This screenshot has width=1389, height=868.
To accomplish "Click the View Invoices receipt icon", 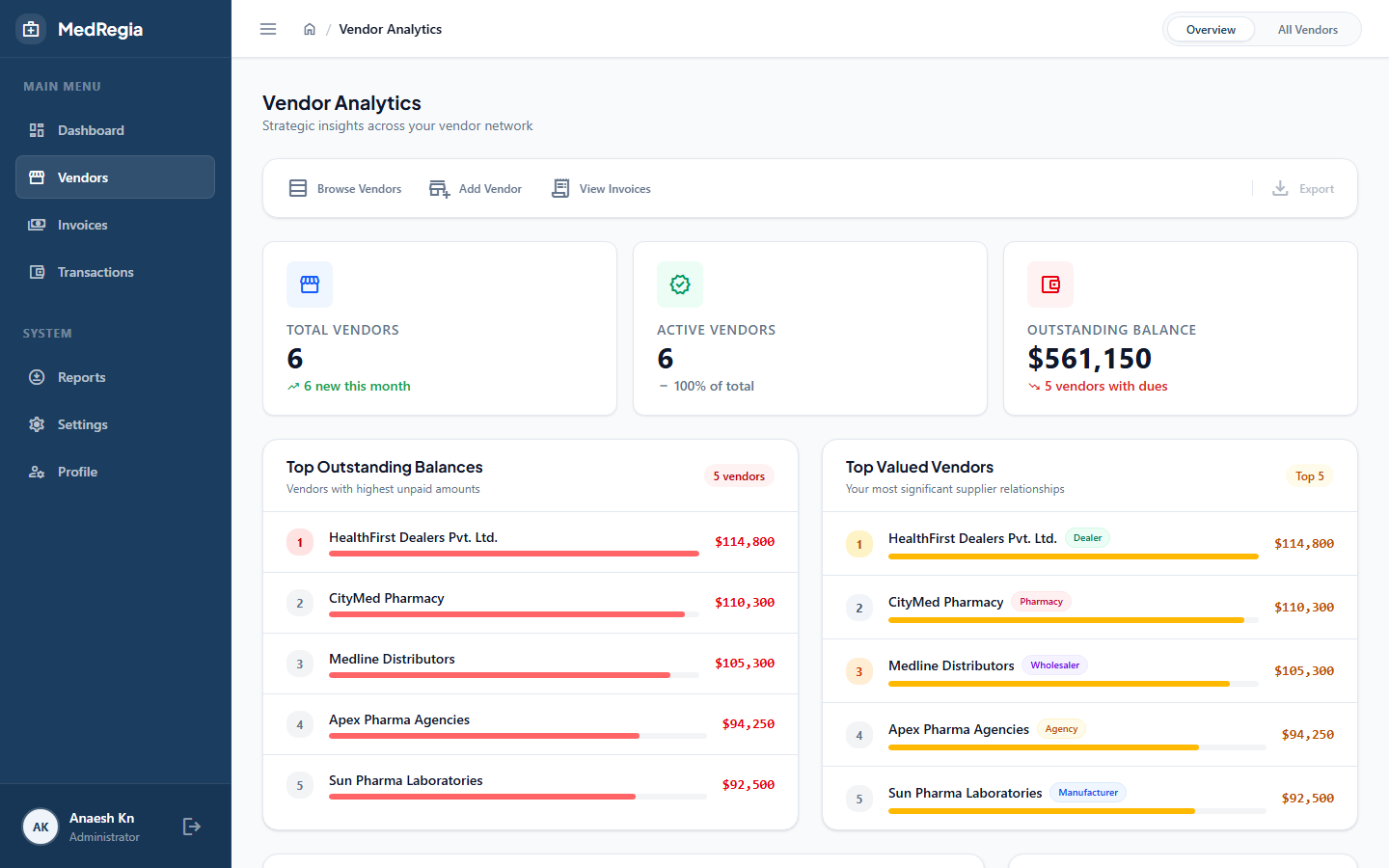I will 560,188.
